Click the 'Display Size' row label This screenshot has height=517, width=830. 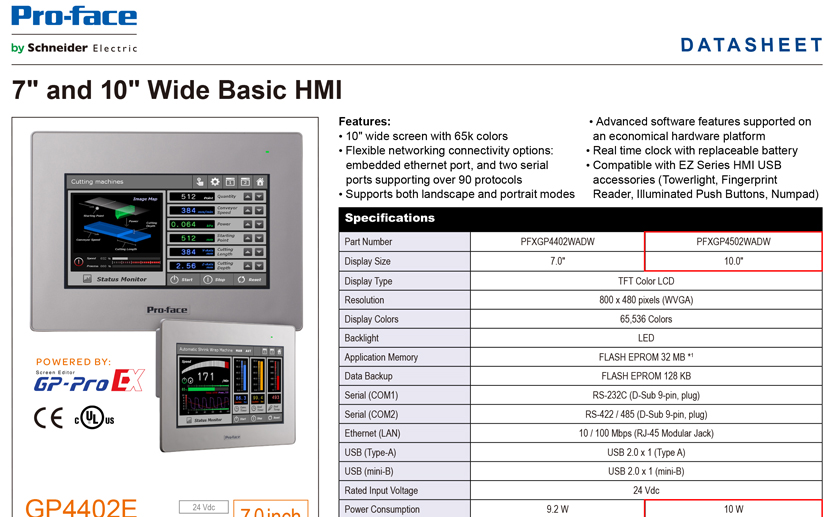[x=367, y=261]
